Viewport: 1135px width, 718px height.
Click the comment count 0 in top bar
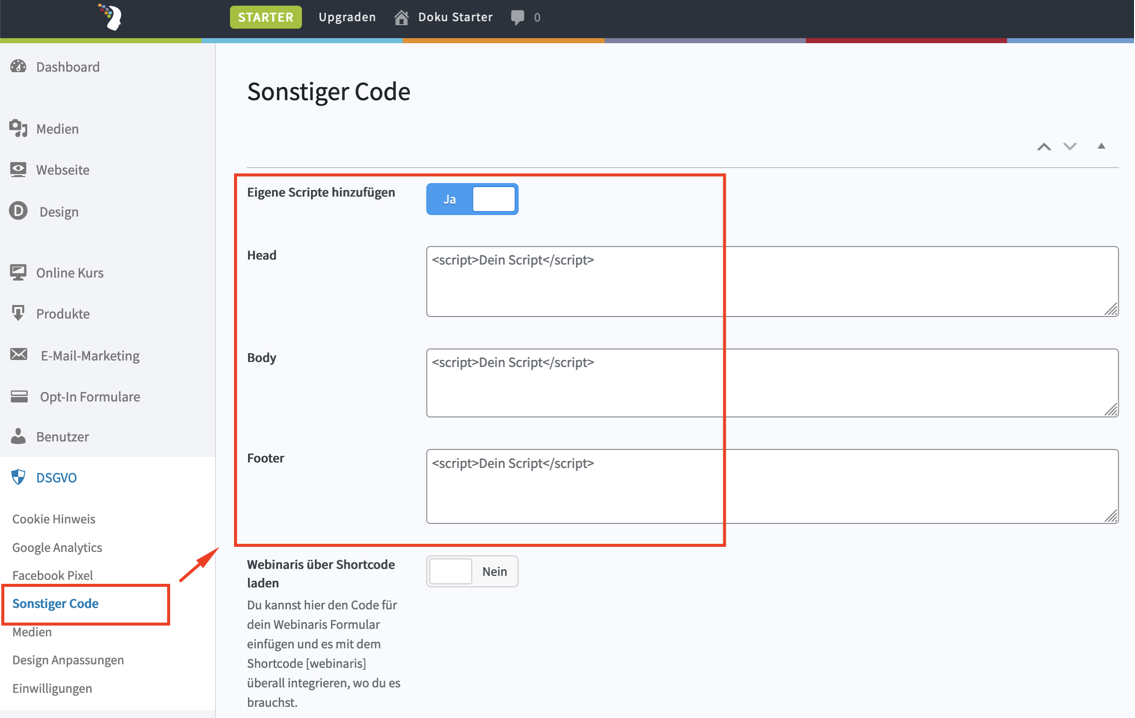[537, 17]
